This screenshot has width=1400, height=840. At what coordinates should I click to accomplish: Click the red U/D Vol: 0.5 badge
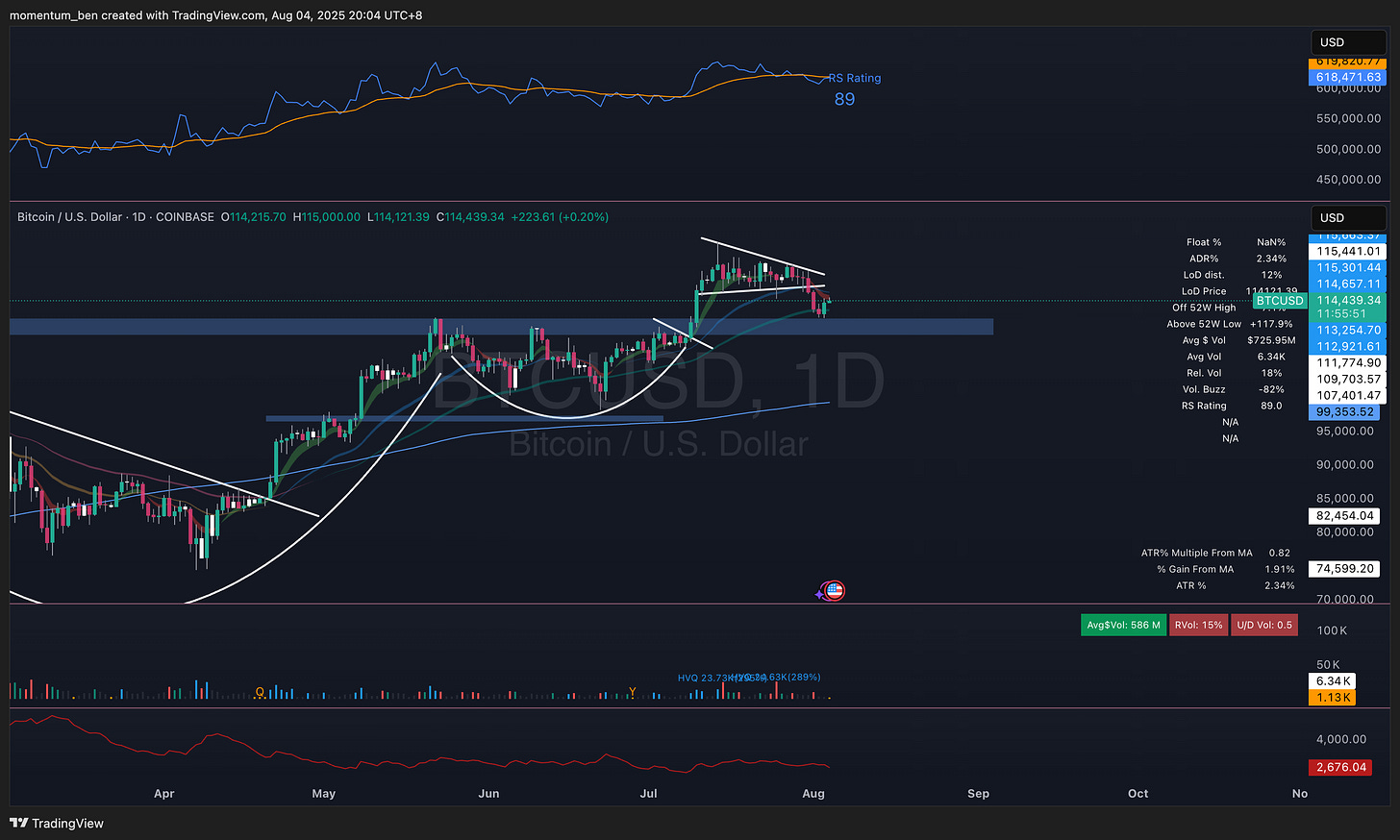[1264, 625]
